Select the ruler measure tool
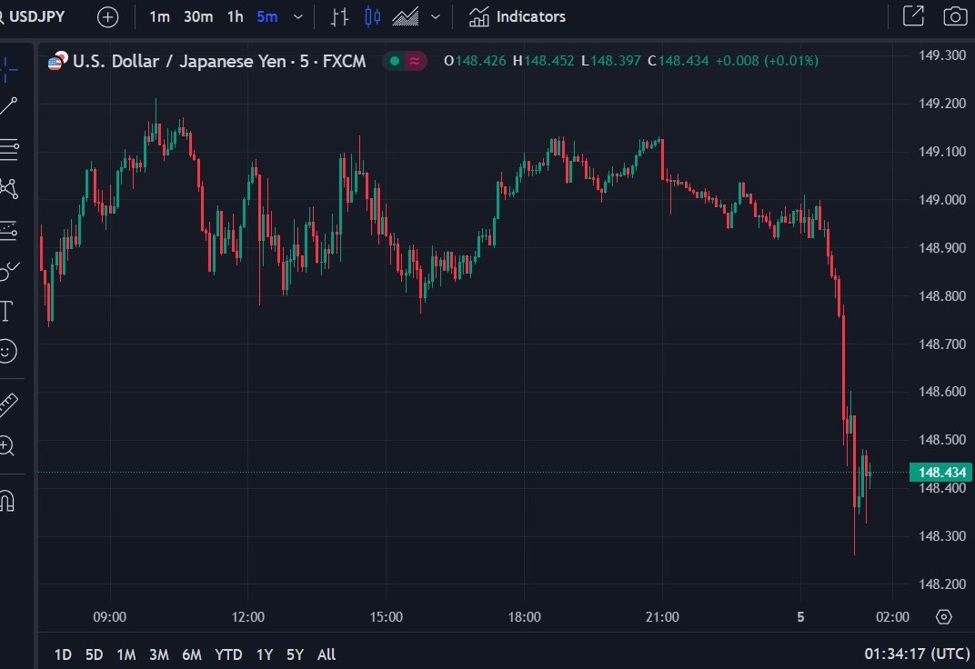The image size is (975, 669). click(x=8, y=405)
